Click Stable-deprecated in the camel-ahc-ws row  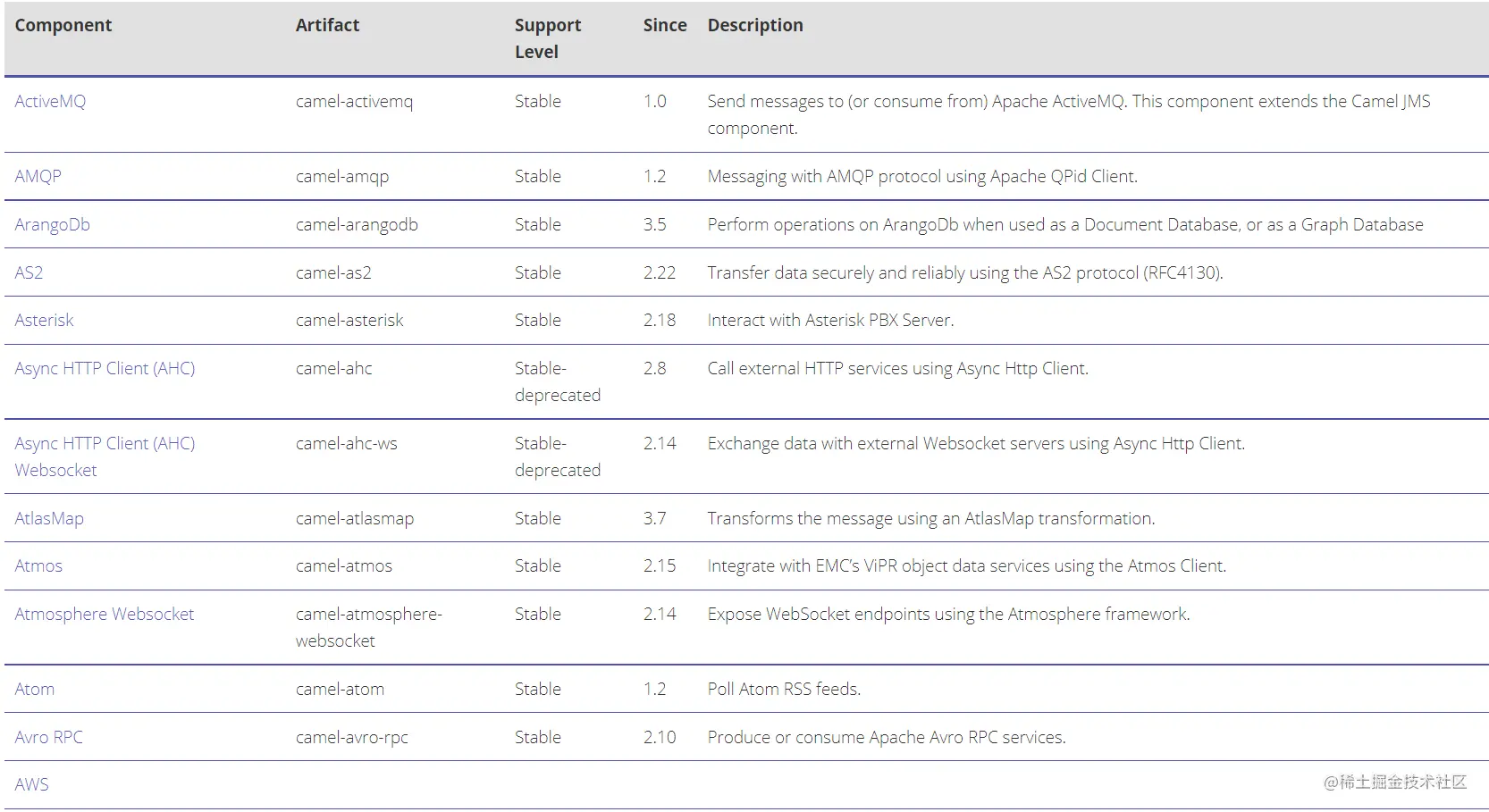coord(558,456)
